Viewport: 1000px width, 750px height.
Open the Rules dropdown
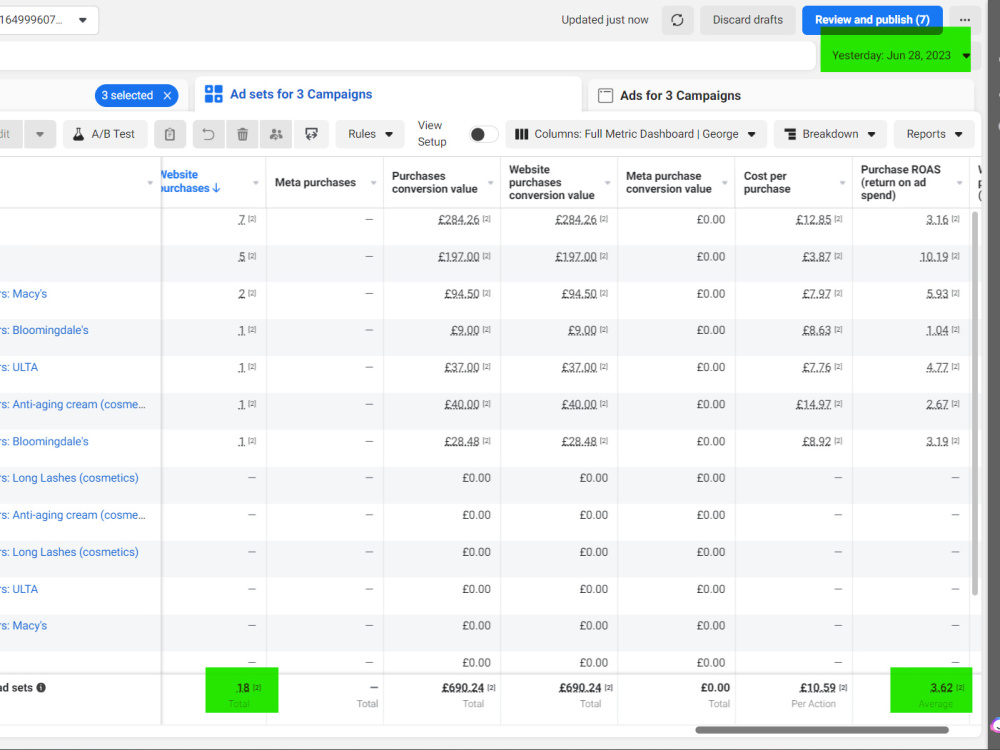[370, 134]
